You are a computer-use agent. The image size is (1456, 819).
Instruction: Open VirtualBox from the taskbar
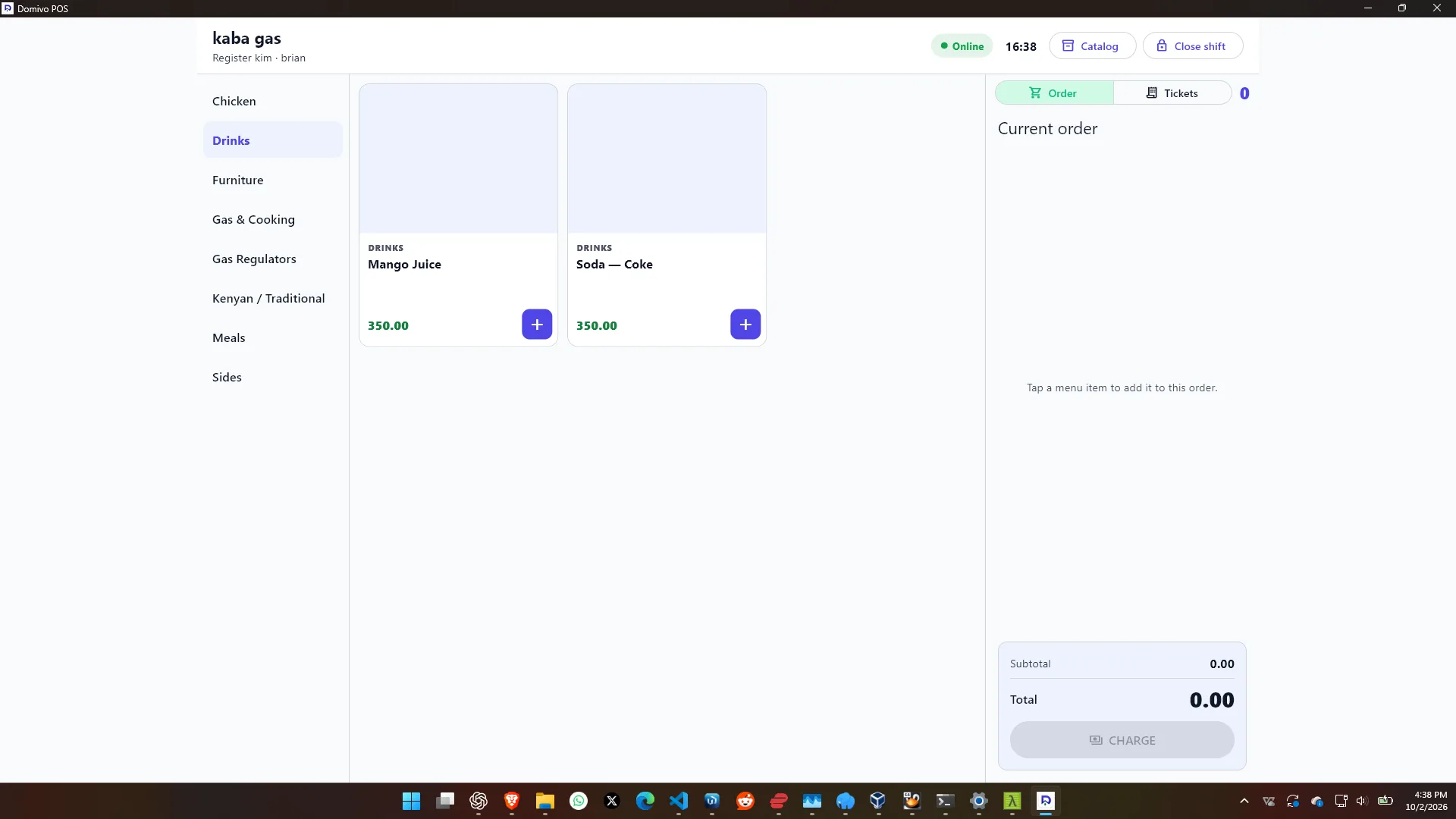pyautogui.click(x=878, y=801)
